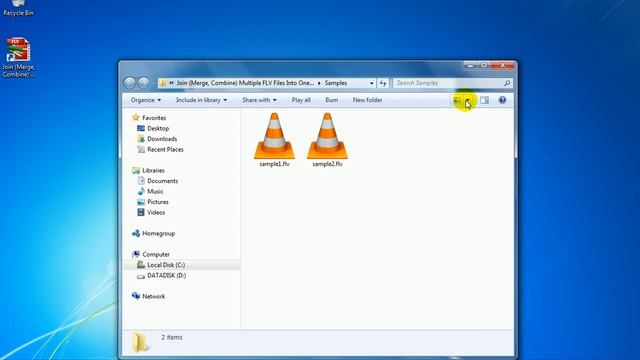
Task: Expand the breadcrumb arrow before Samples
Action: pos(319,83)
